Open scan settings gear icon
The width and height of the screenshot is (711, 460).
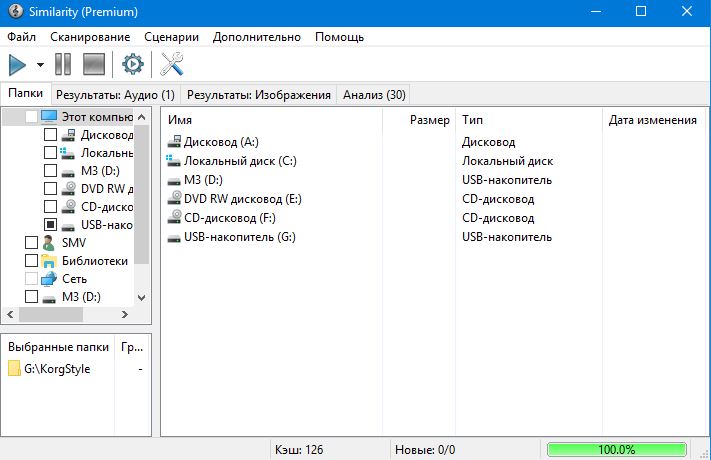(132, 65)
